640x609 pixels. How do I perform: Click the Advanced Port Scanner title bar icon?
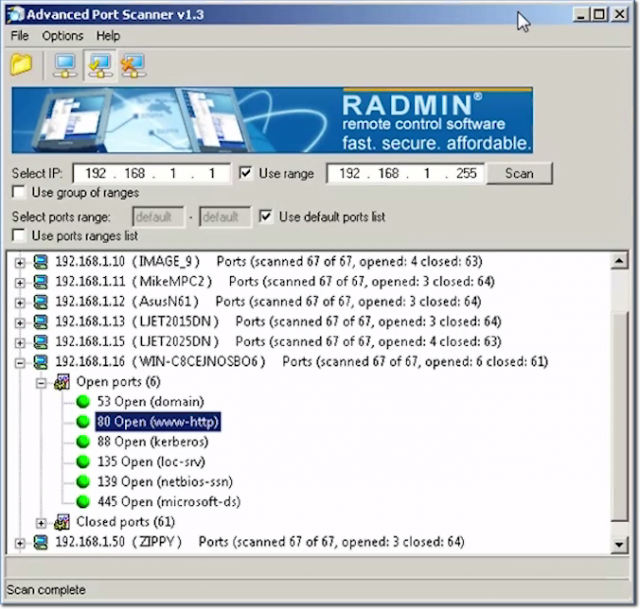tap(16, 15)
